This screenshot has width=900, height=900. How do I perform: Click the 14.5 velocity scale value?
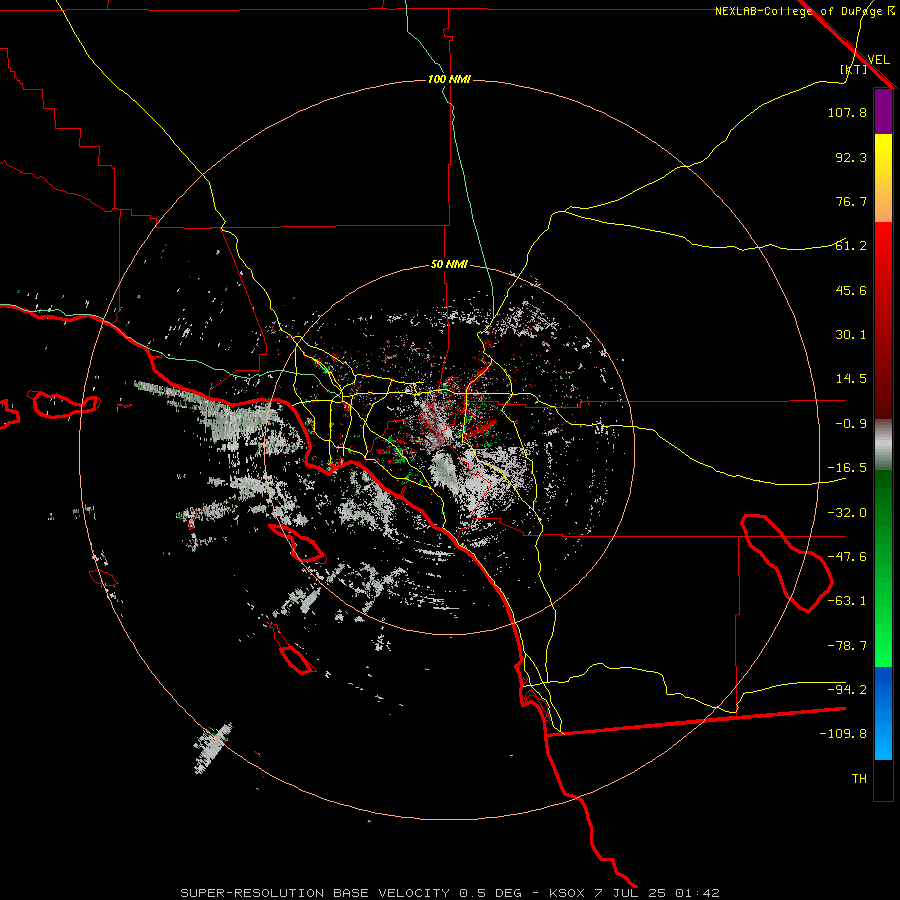point(851,379)
